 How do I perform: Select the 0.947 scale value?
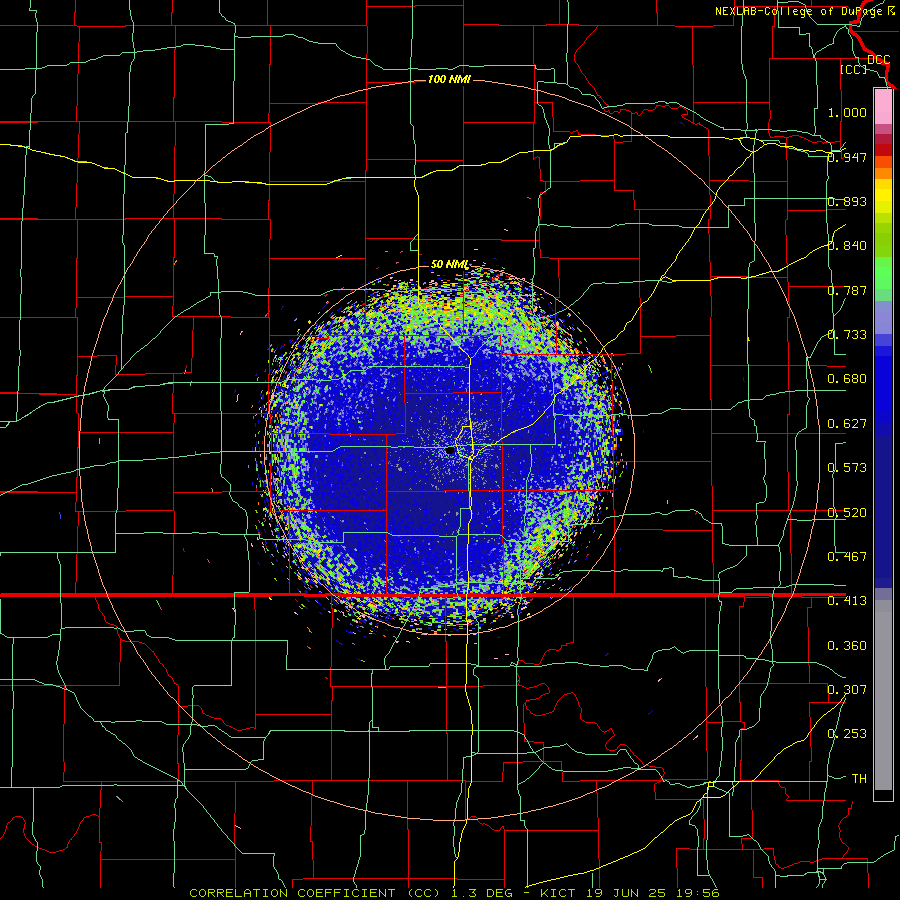(x=847, y=157)
